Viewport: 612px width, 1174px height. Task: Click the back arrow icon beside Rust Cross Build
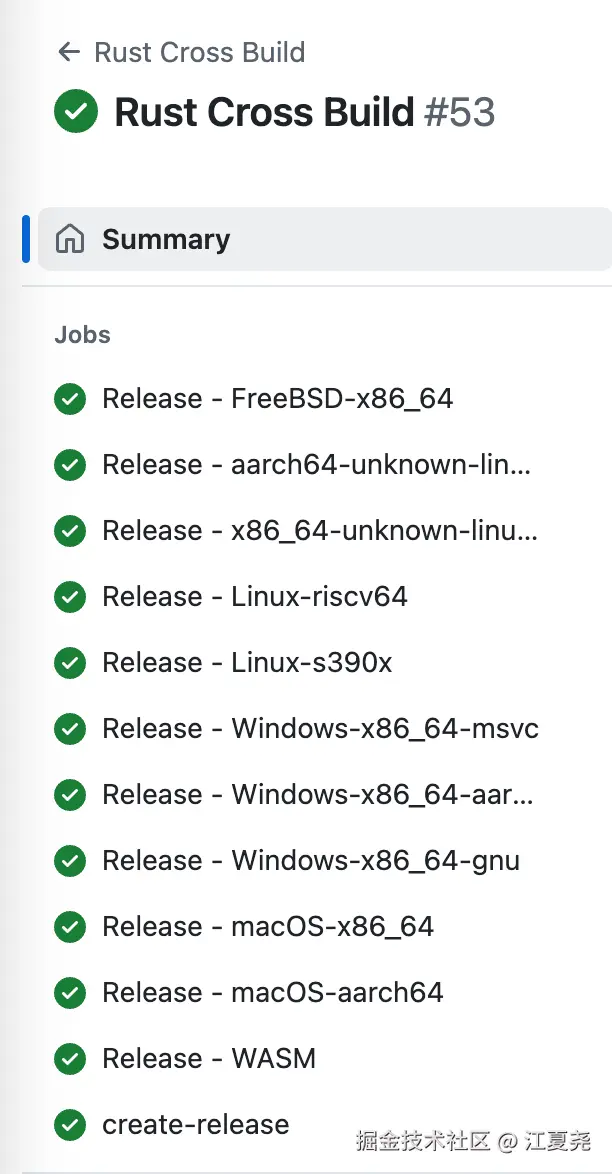point(68,52)
